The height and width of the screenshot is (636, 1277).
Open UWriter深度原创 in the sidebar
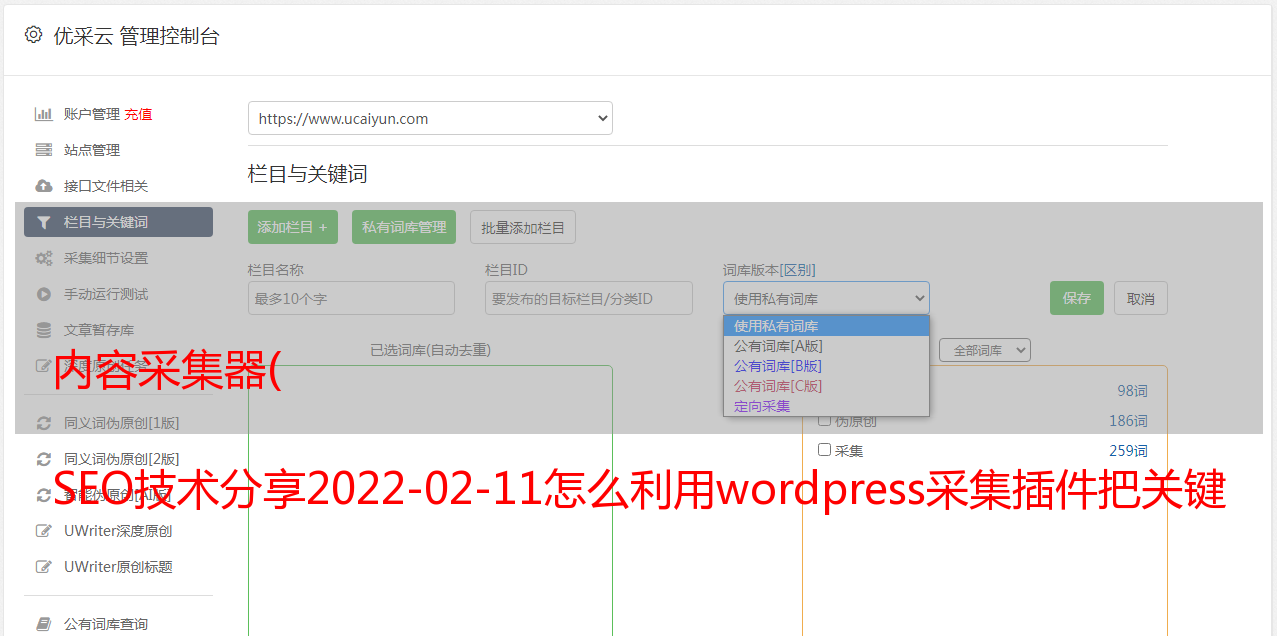(118, 531)
